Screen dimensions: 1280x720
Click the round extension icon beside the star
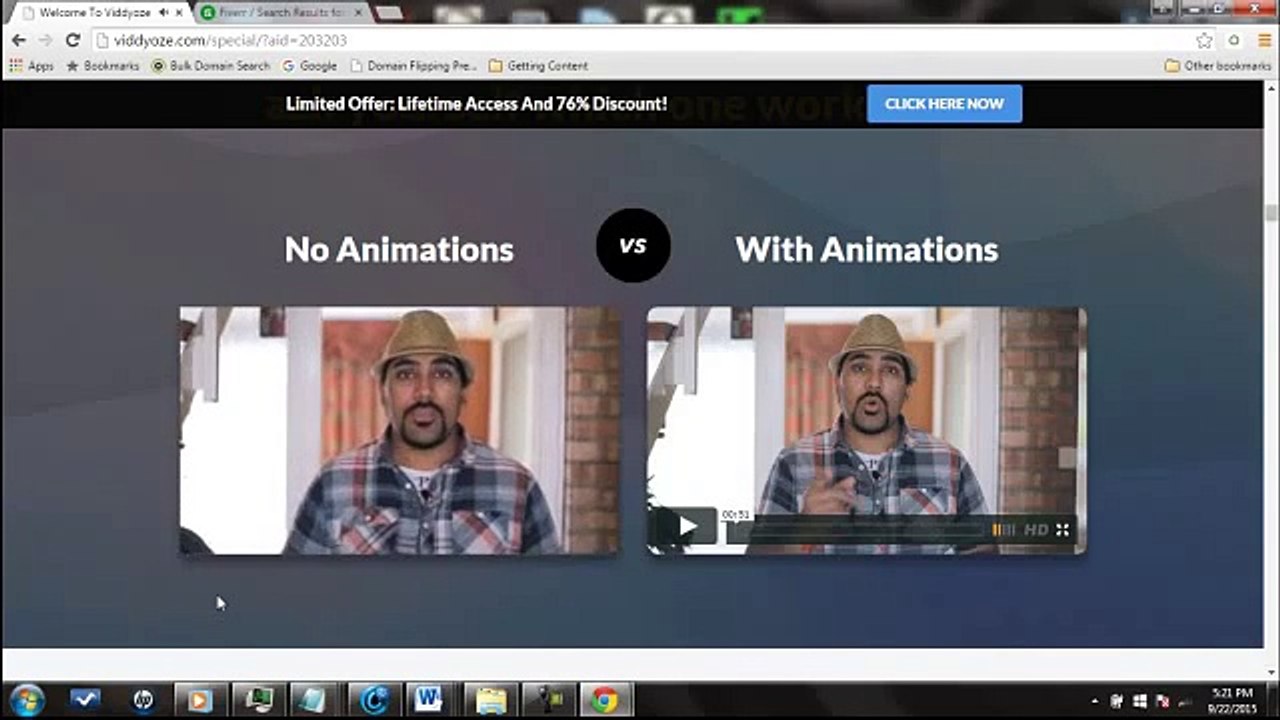[1234, 40]
